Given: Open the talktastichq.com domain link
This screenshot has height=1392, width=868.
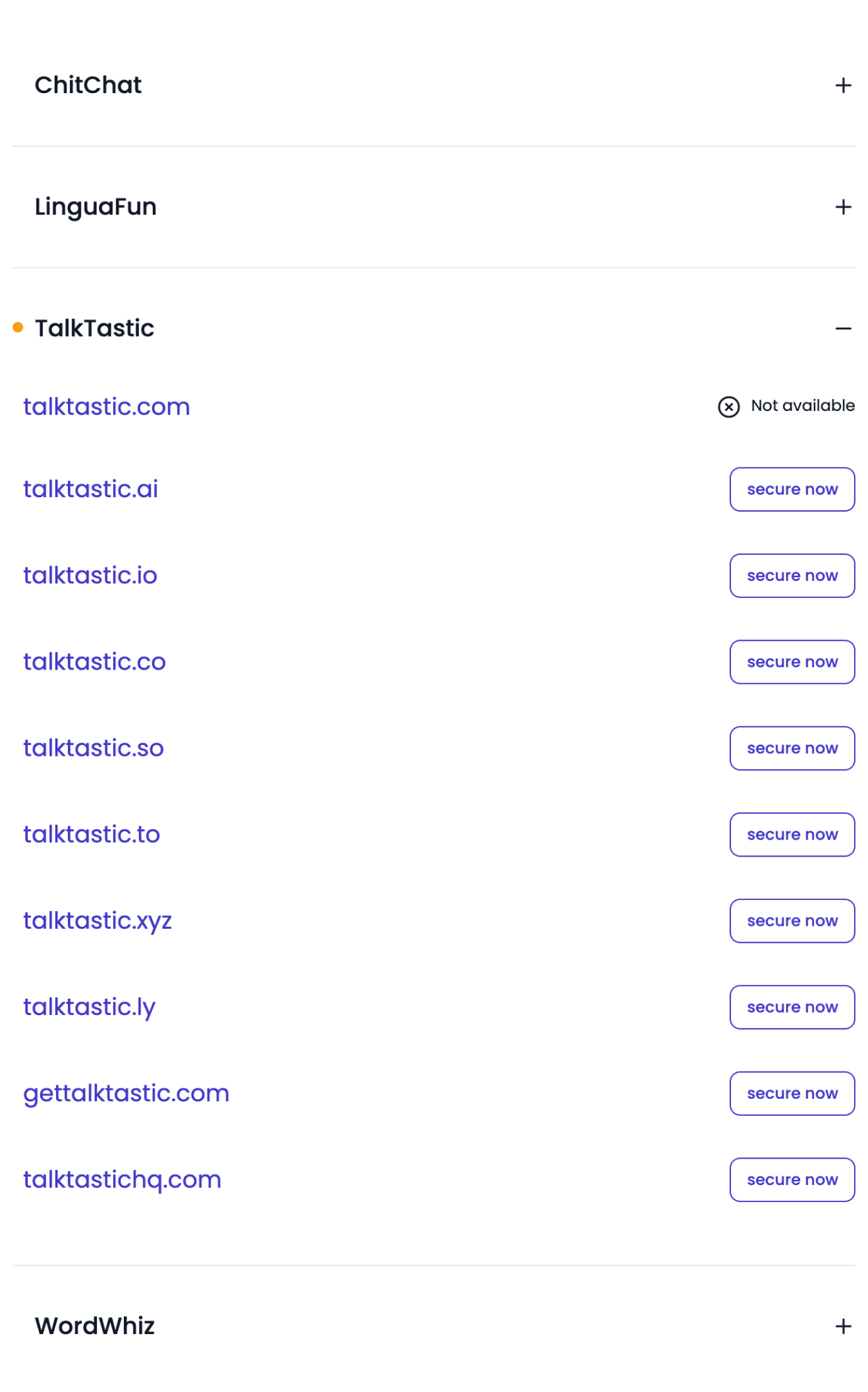Looking at the screenshot, I should point(121,1179).
